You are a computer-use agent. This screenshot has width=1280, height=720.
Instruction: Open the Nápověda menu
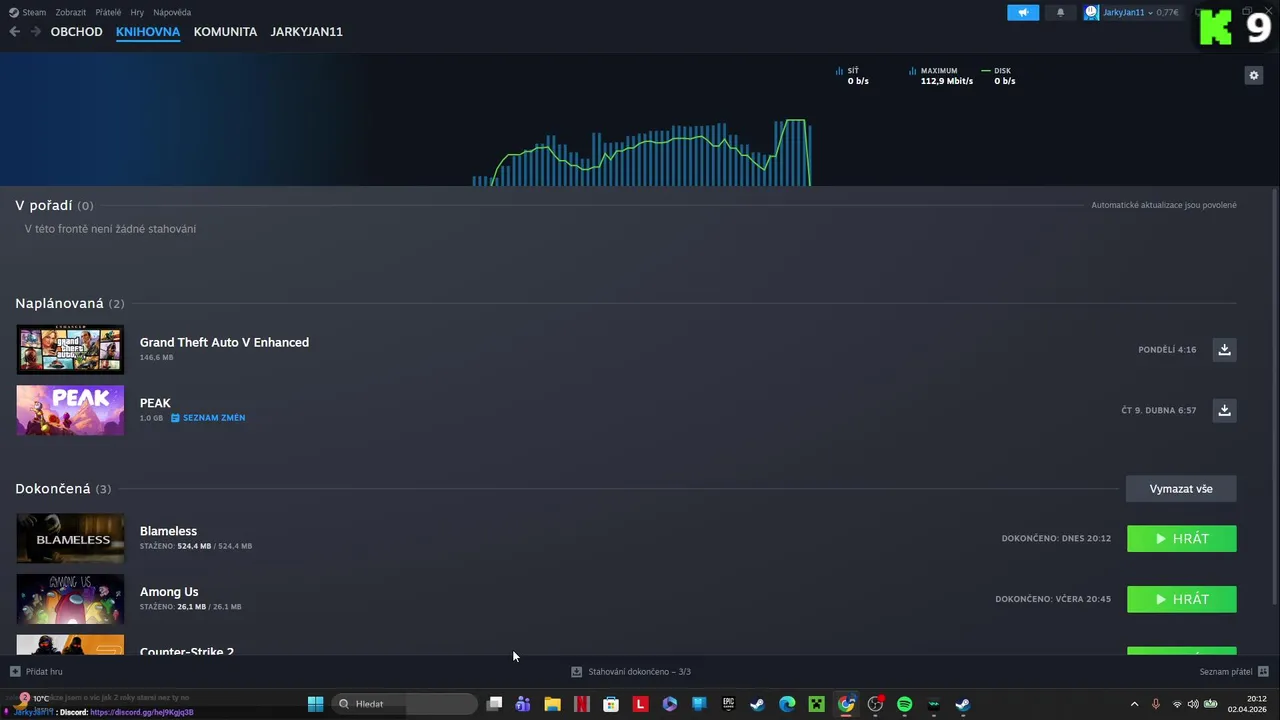click(172, 13)
